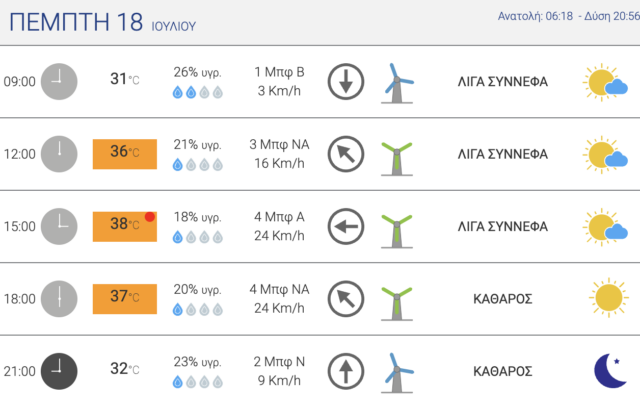Screen dimensions: 640x406
Task: Click the sunny weather icon at 18:00
Action: [606, 298]
